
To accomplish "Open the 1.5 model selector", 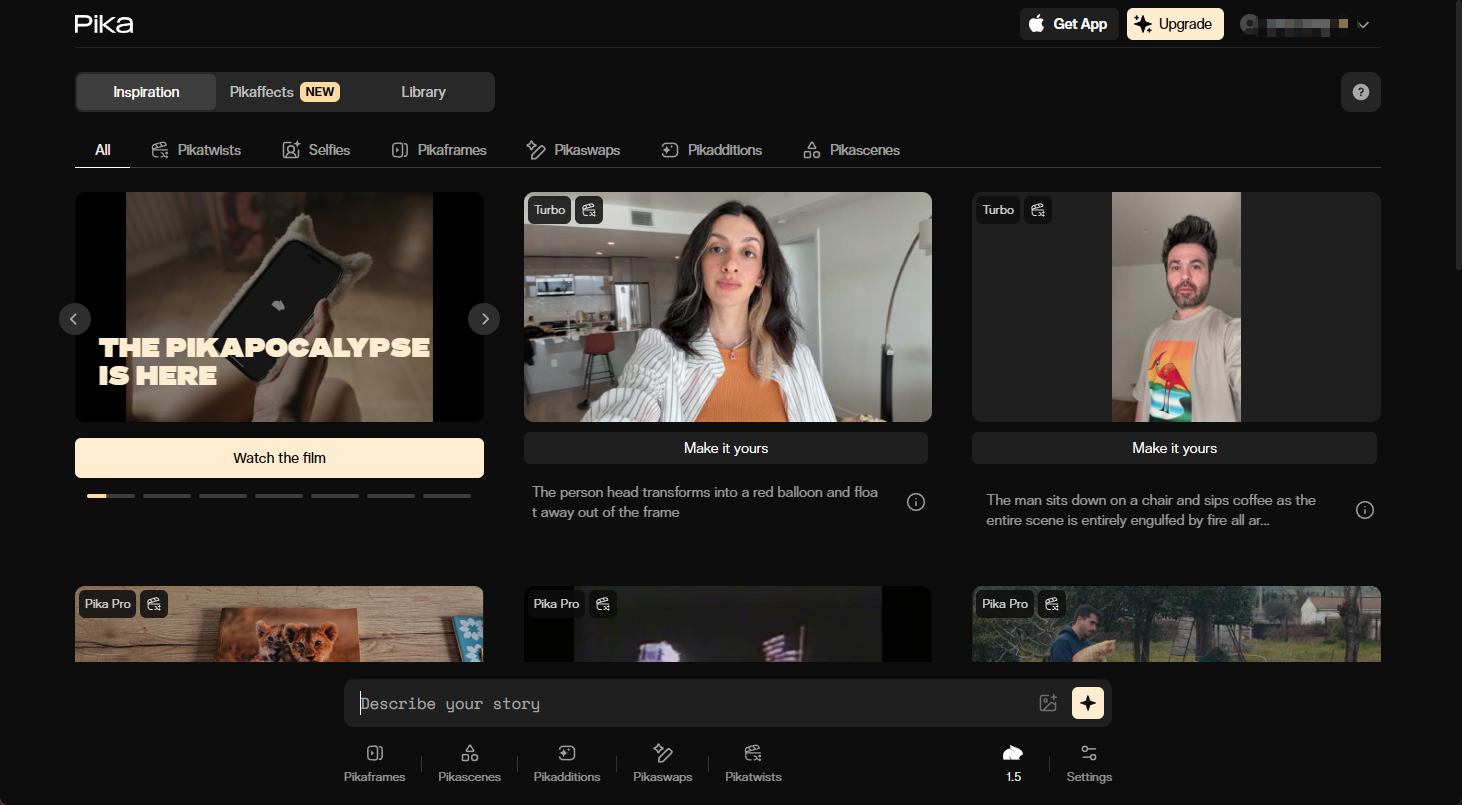I will [1013, 763].
